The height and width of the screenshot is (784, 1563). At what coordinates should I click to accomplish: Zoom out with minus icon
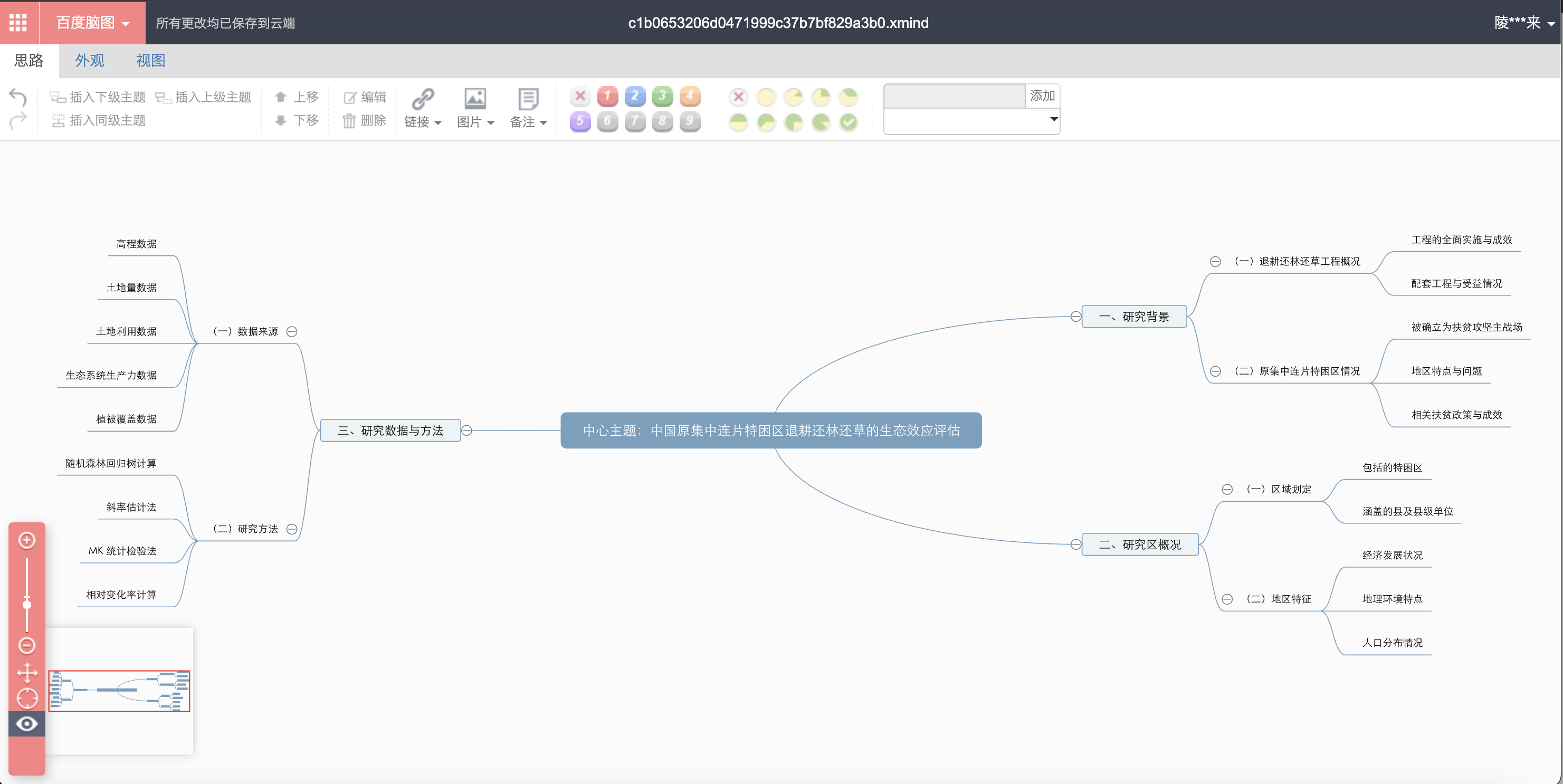27,645
